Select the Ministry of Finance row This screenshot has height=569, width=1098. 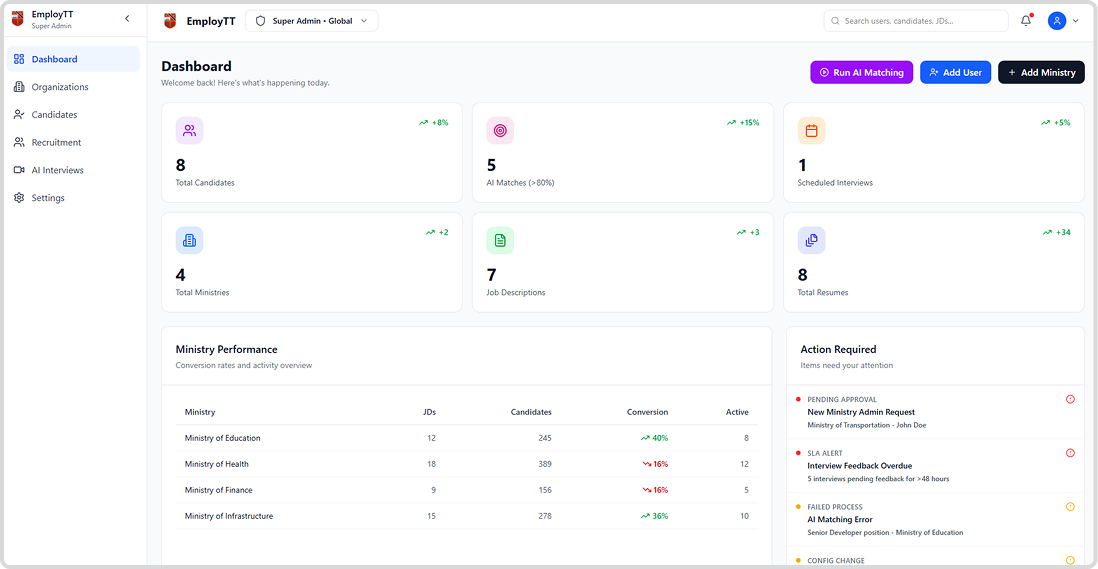466,490
